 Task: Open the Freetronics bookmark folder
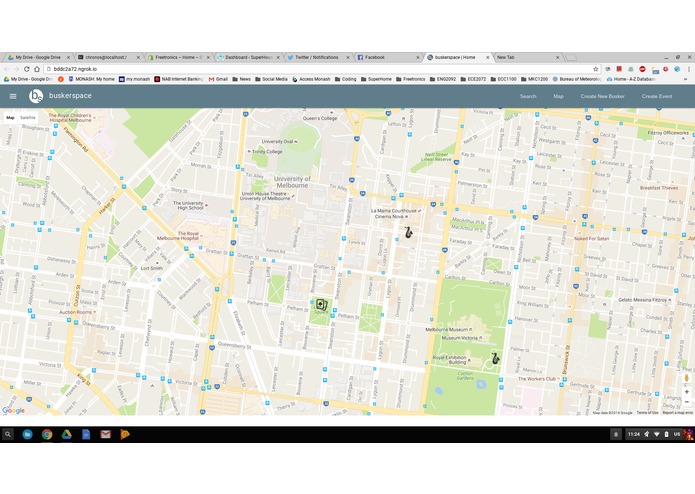[x=410, y=79]
